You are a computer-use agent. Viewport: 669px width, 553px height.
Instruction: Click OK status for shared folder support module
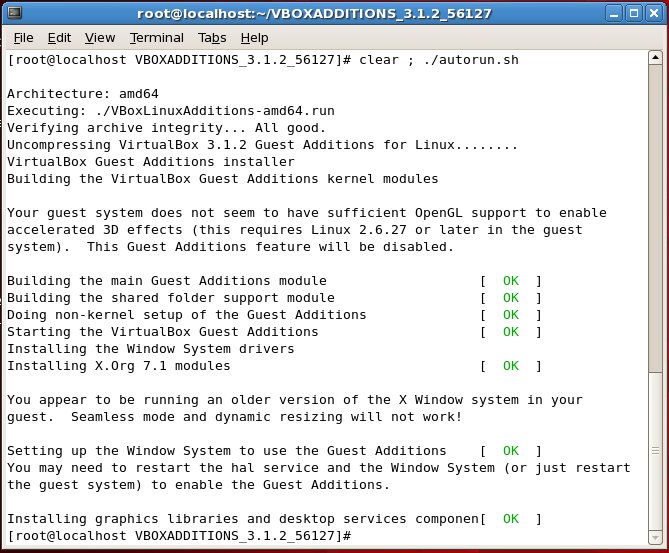[x=511, y=298]
